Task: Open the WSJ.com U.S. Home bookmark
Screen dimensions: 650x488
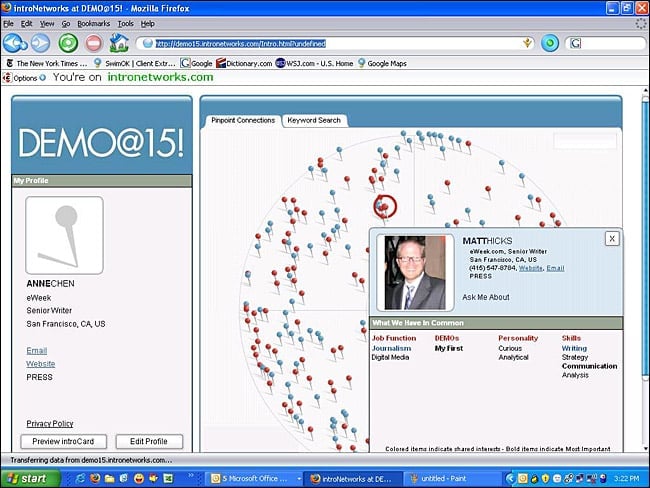Action: [x=315, y=63]
